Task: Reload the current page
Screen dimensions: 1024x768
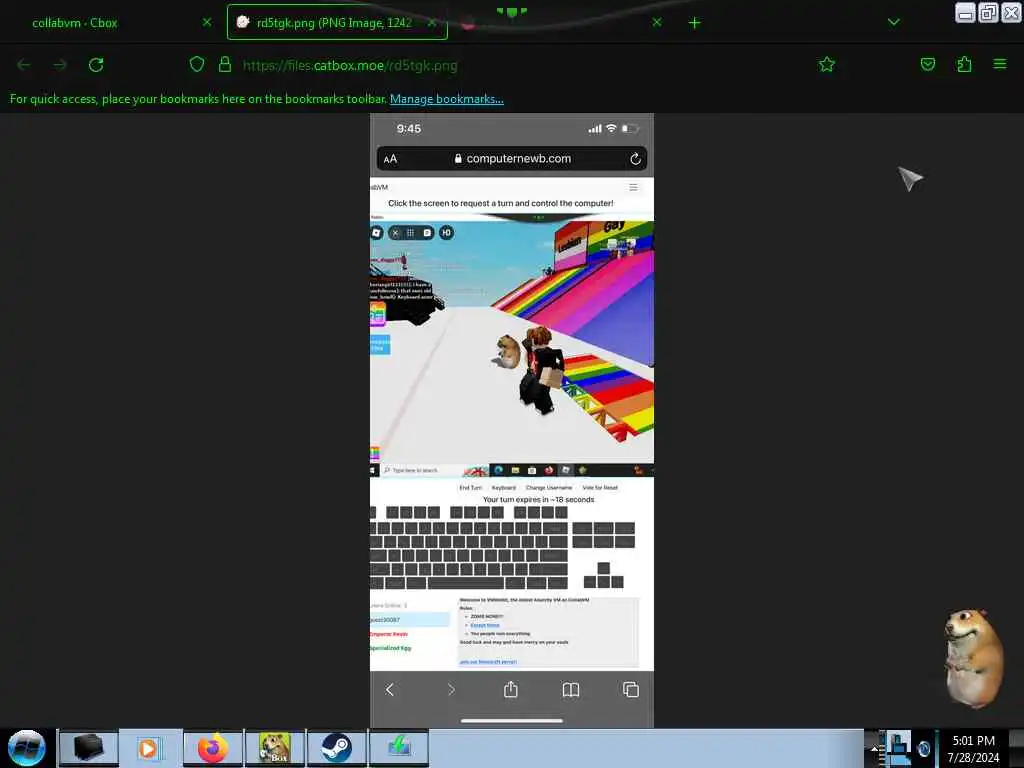Action: (96, 65)
